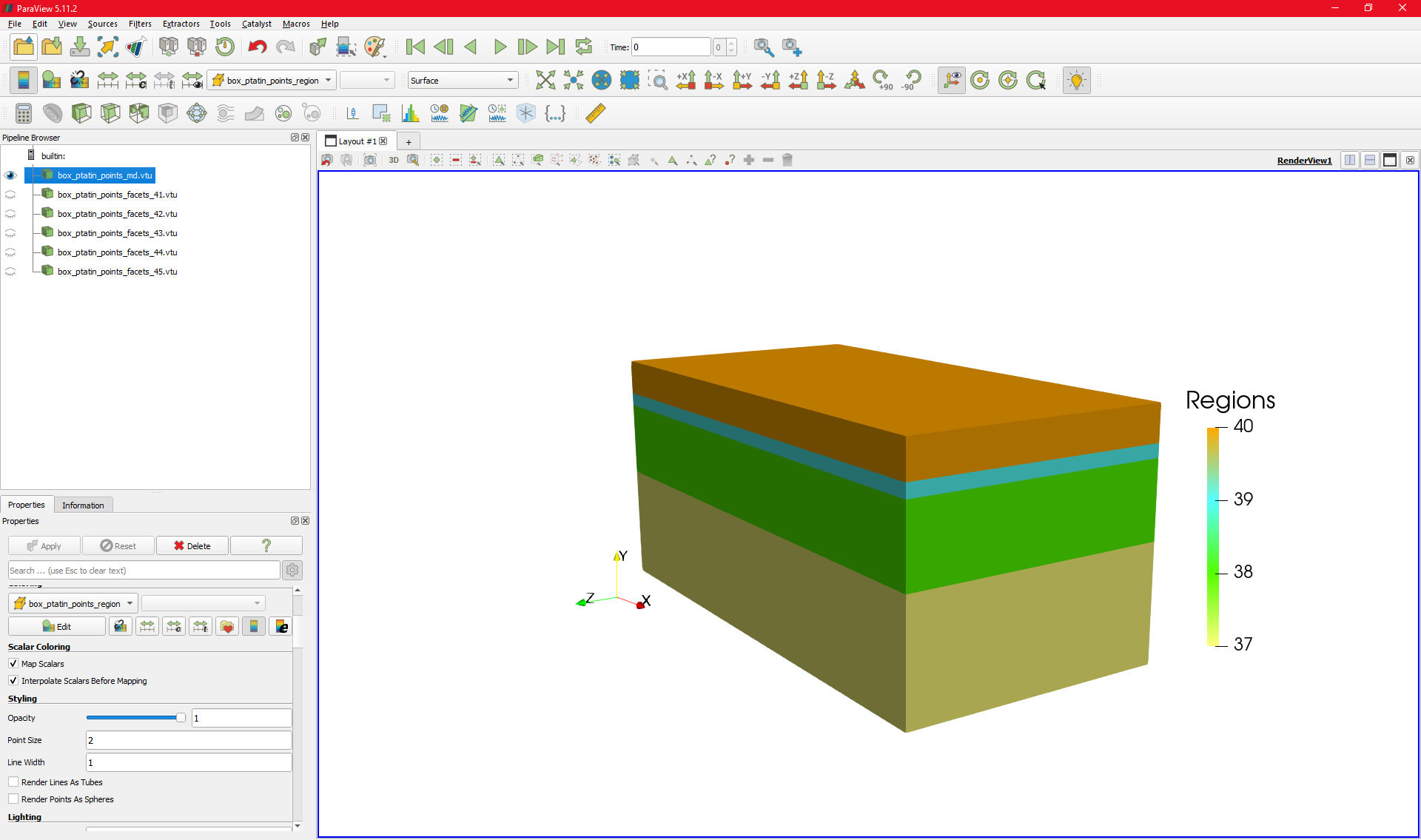Viewport: 1421px width, 840px height.
Task: Click the help question mark button
Action: point(266,545)
